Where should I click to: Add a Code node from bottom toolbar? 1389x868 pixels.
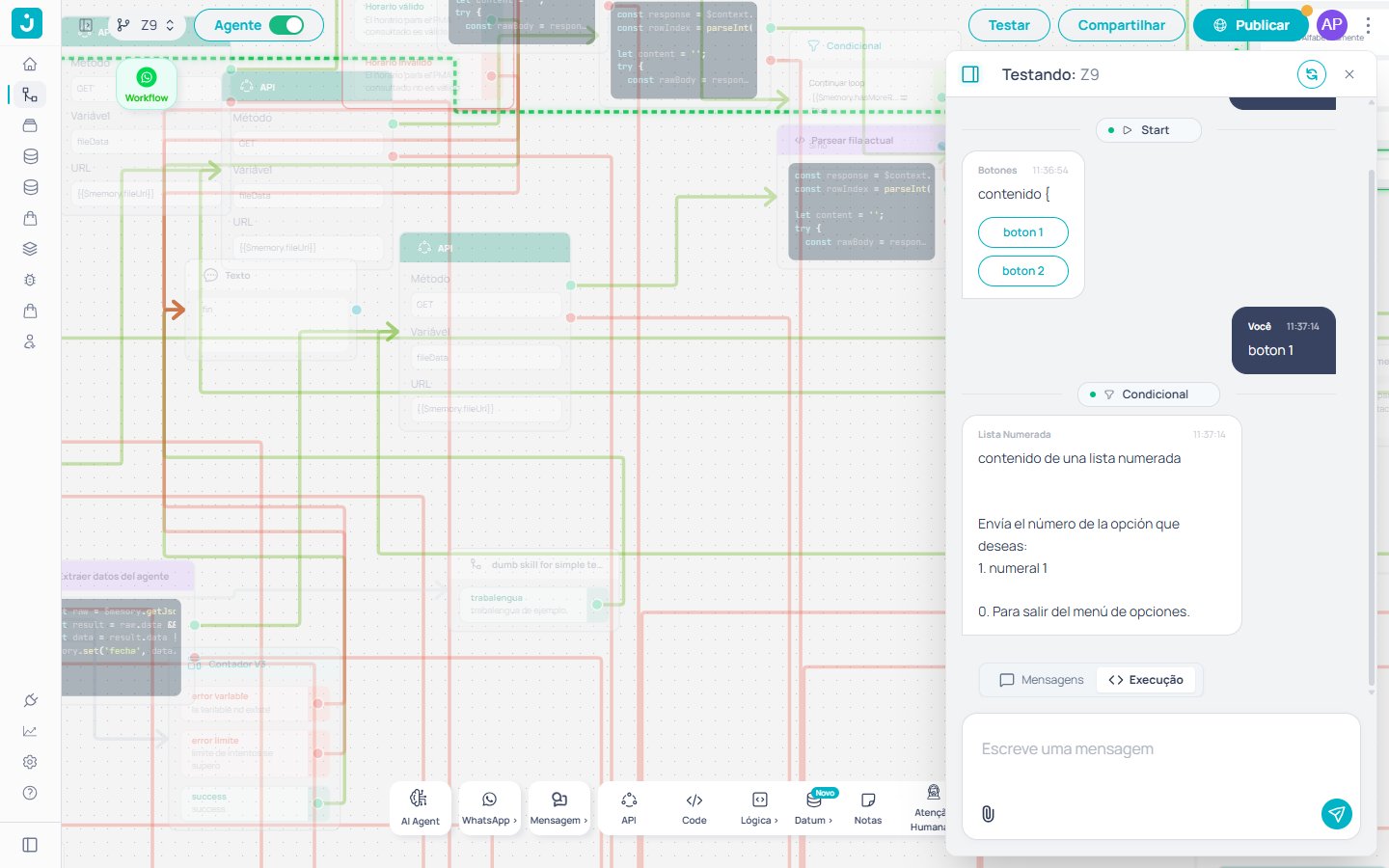(694, 808)
